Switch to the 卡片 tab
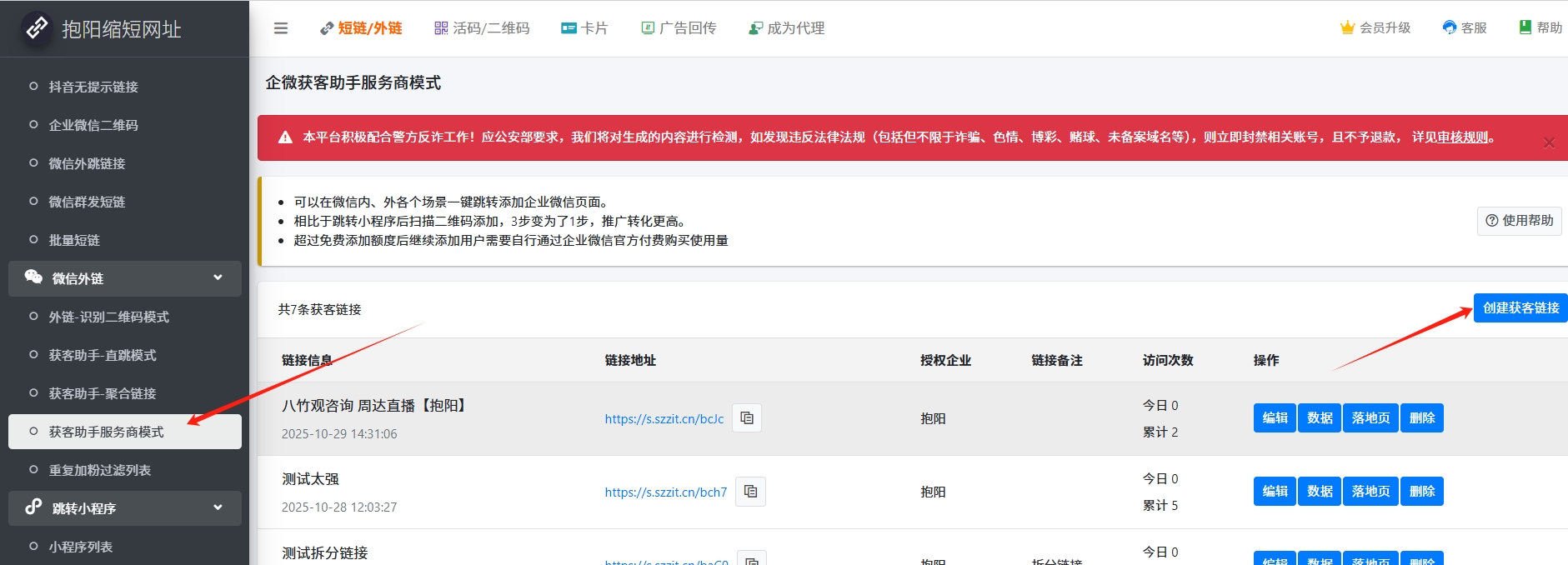This screenshot has height=565, width=1568. click(x=584, y=28)
